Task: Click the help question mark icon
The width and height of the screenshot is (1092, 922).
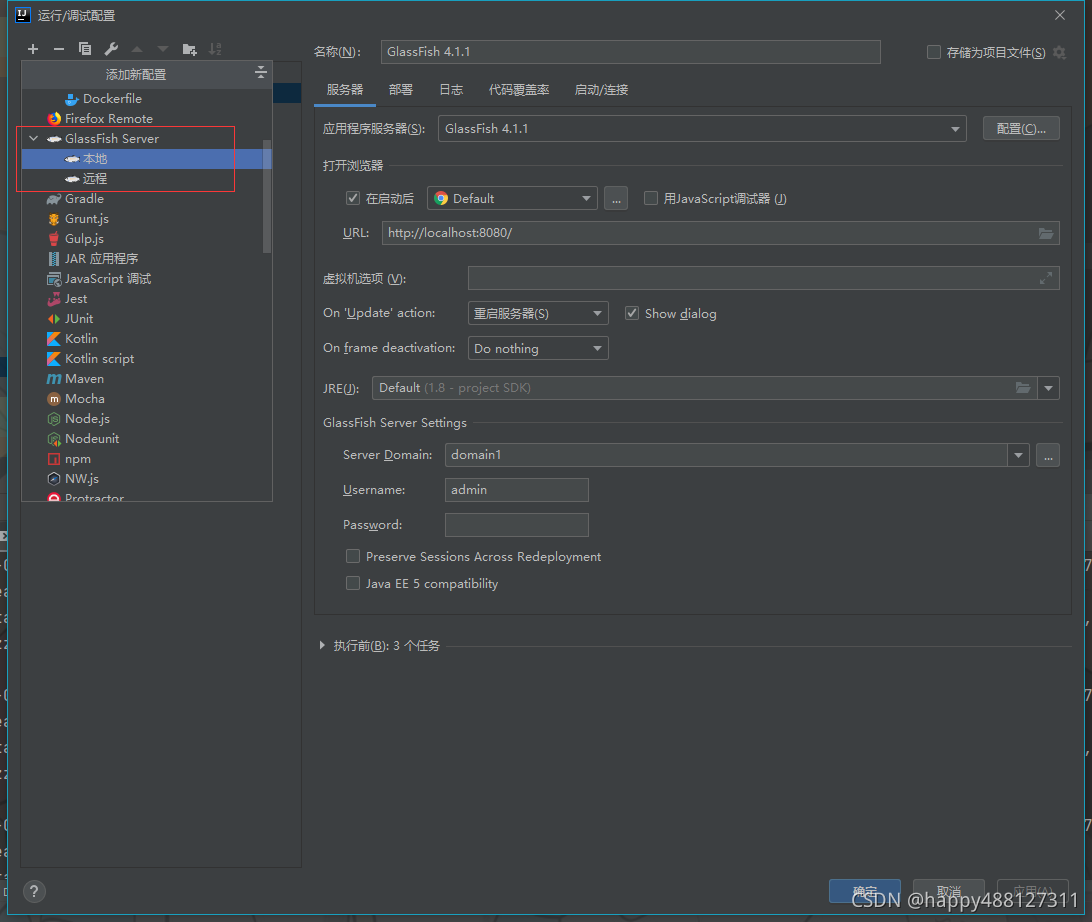Action: [34, 891]
